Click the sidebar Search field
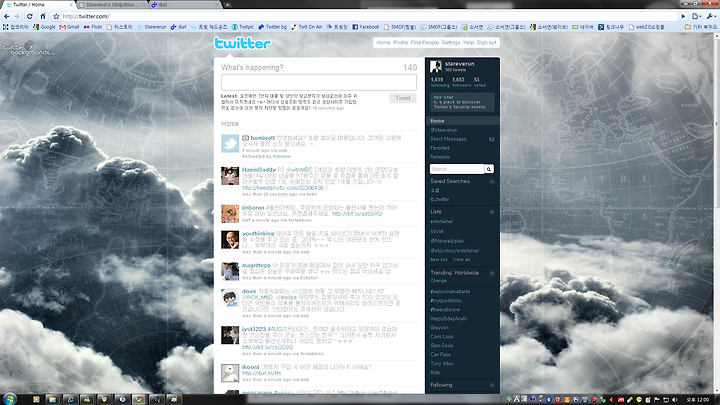Image resolution: width=720 pixels, height=405 pixels. click(x=457, y=169)
